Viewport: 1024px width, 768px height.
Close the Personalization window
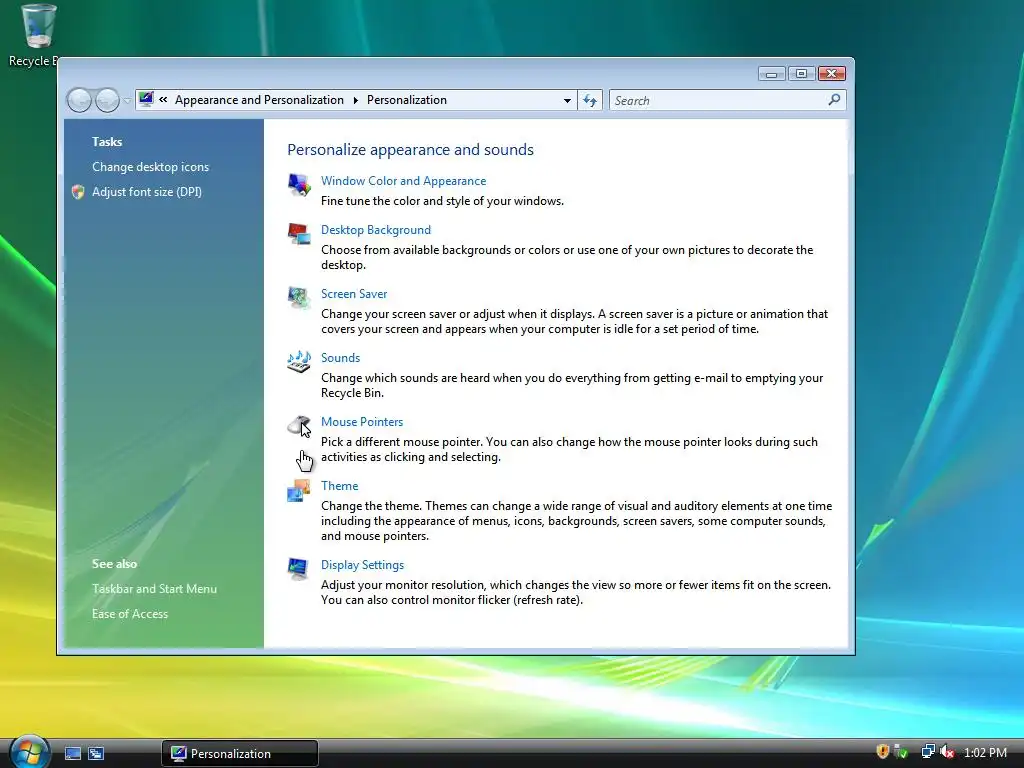831,74
